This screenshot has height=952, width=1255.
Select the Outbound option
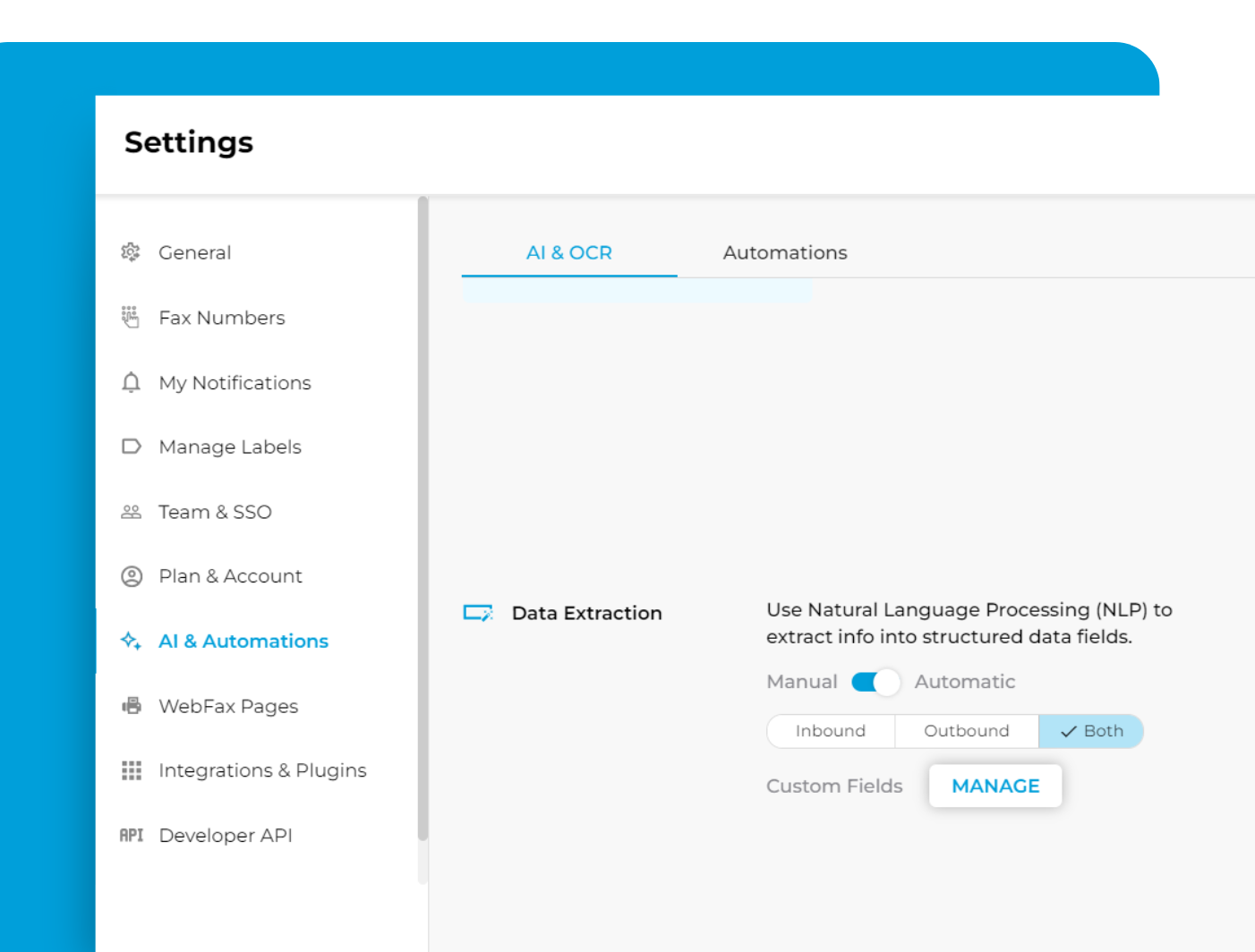point(966,731)
